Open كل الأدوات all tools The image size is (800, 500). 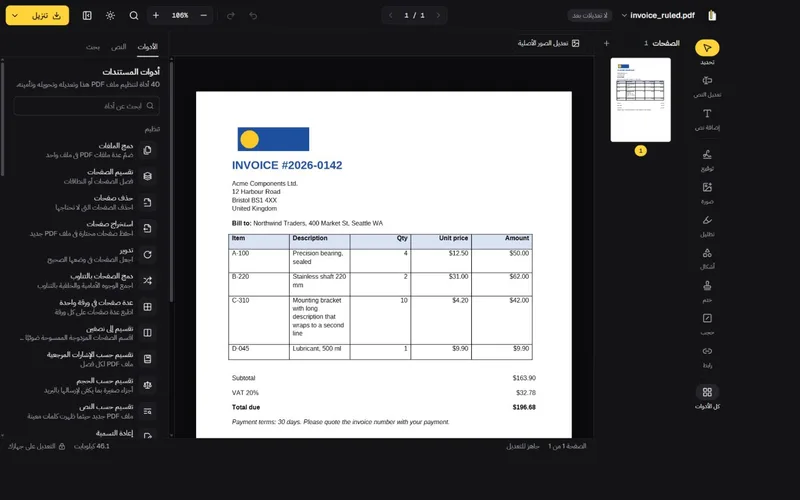[x=707, y=392]
